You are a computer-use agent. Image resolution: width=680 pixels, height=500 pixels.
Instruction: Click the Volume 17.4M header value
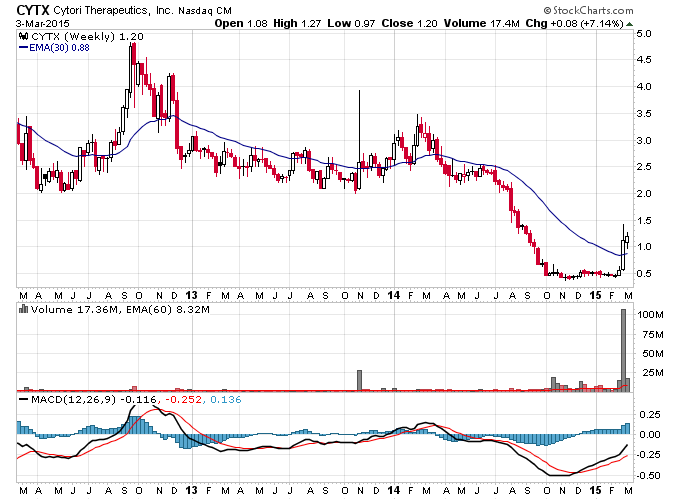tap(481, 23)
